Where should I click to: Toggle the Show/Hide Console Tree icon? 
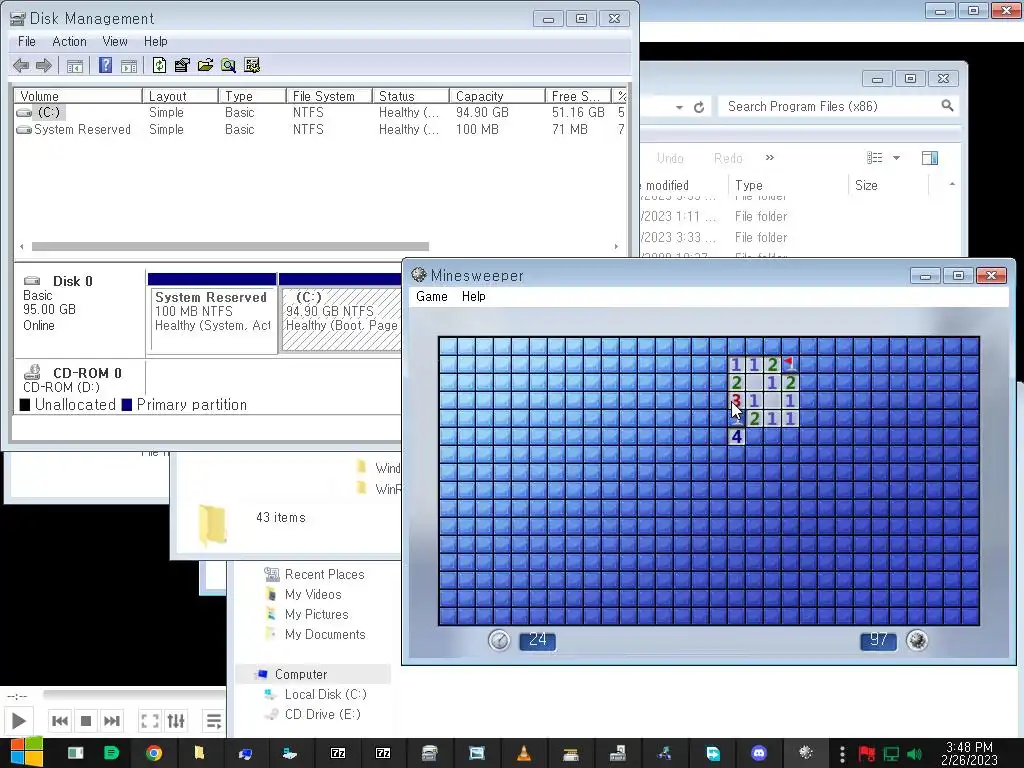tap(75, 65)
